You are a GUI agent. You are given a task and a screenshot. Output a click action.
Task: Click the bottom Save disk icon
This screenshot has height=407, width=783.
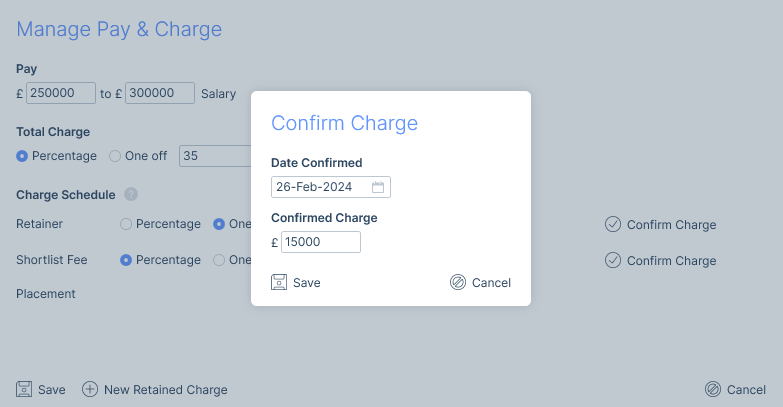tap(25, 389)
